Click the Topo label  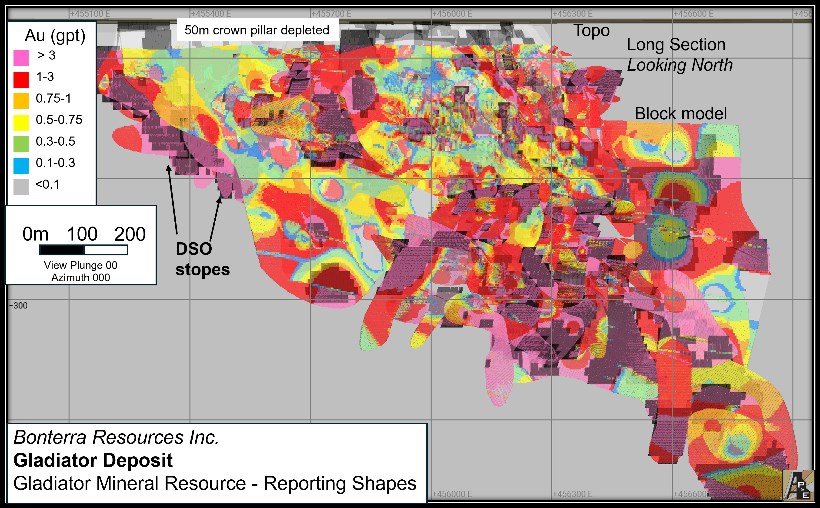[x=590, y=31]
